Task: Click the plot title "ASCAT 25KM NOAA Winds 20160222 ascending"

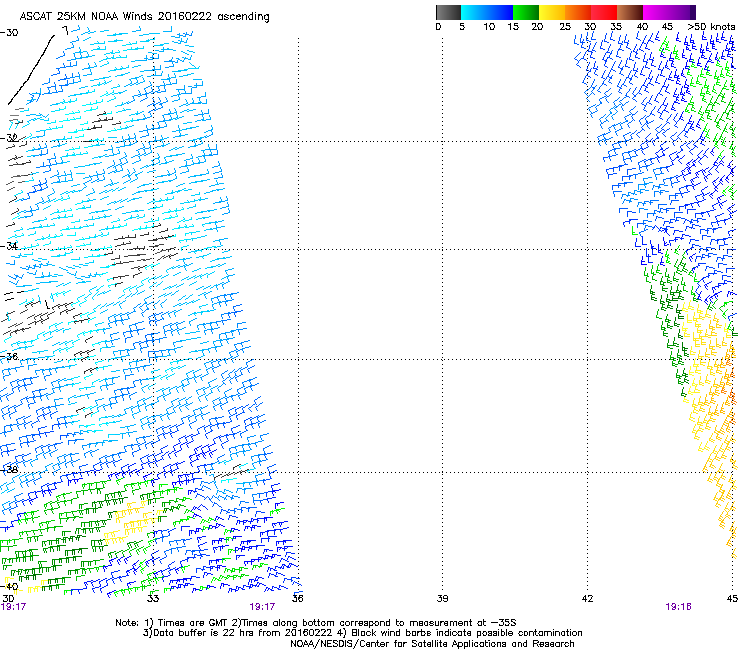Action: [x=144, y=17]
